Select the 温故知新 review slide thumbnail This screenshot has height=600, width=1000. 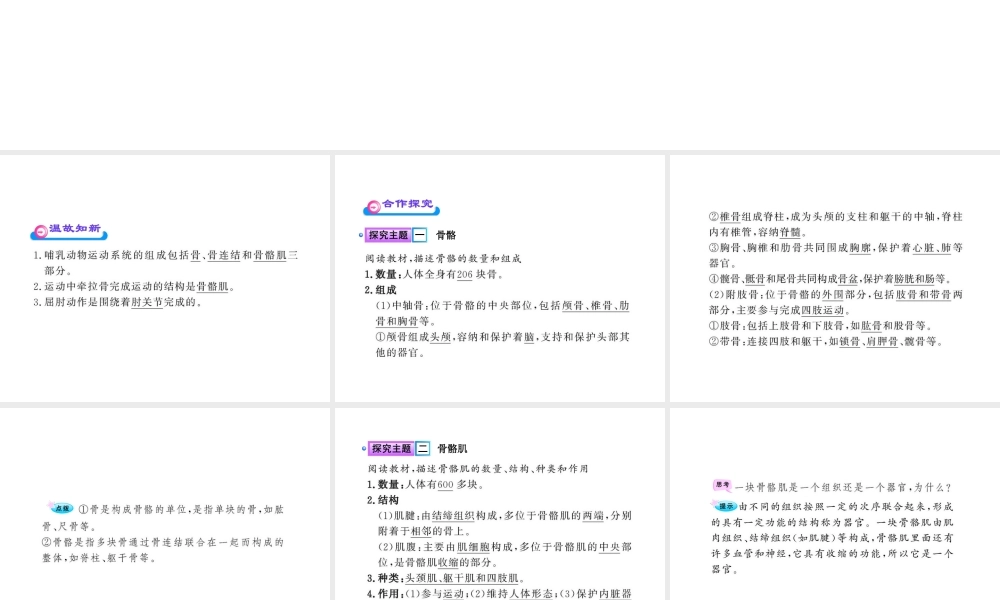click(x=165, y=278)
